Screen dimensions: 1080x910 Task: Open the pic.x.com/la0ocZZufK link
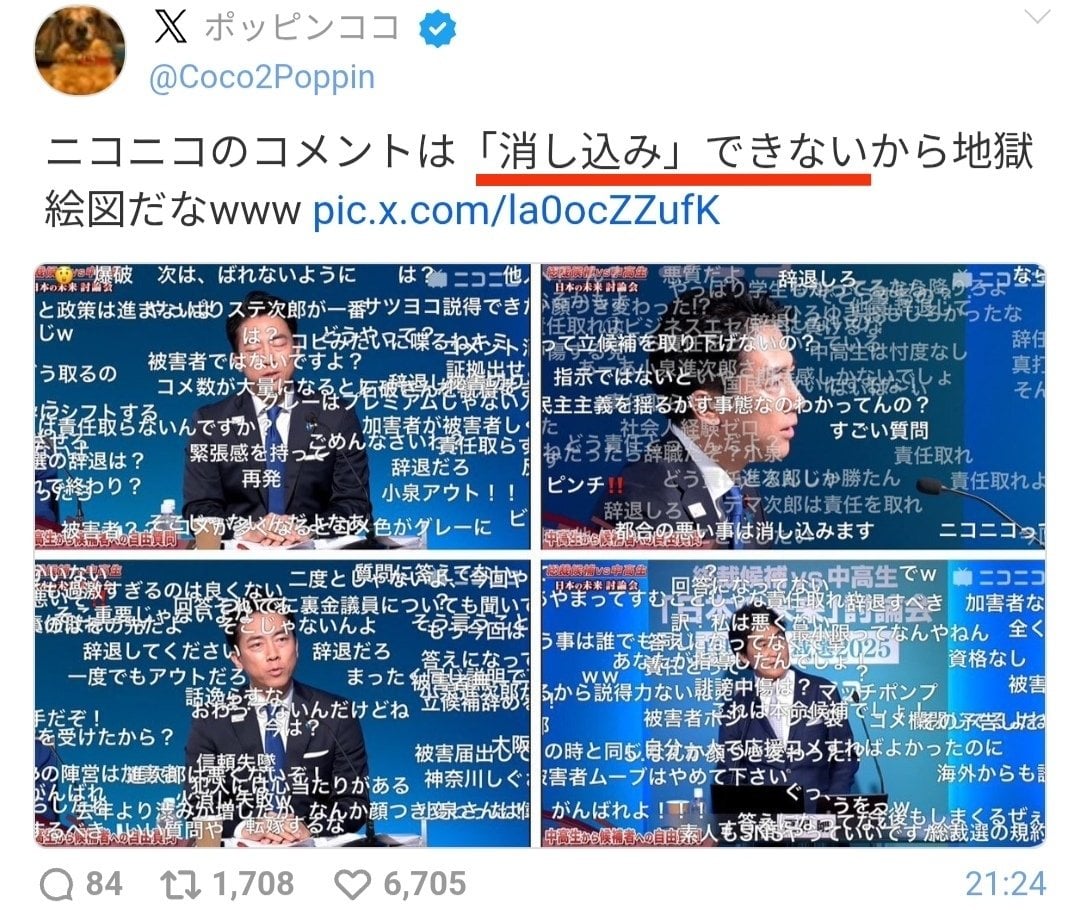(x=517, y=210)
